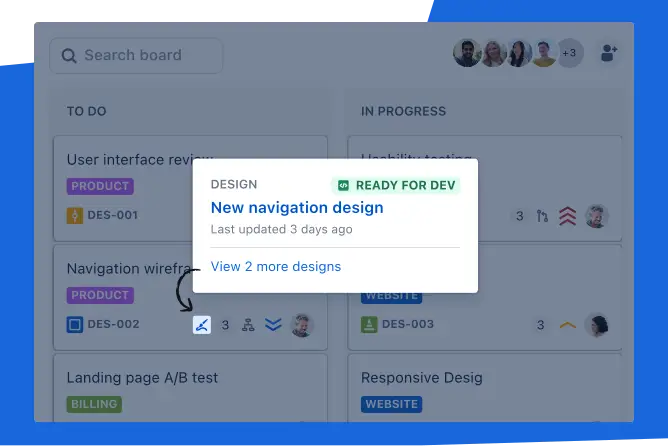668x446 pixels.
Task: Open the Responsive Desig card title
Action: click(422, 377)
